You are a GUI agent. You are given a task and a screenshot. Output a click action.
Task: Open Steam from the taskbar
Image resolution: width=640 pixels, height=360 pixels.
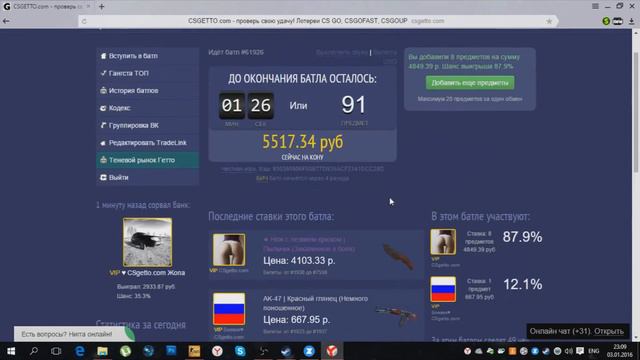pyautogui.click(x=286, y=351)
